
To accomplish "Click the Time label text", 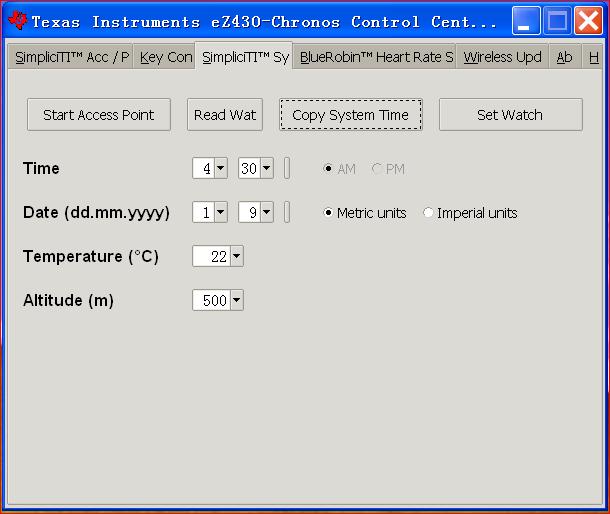I will coord(41,168).
